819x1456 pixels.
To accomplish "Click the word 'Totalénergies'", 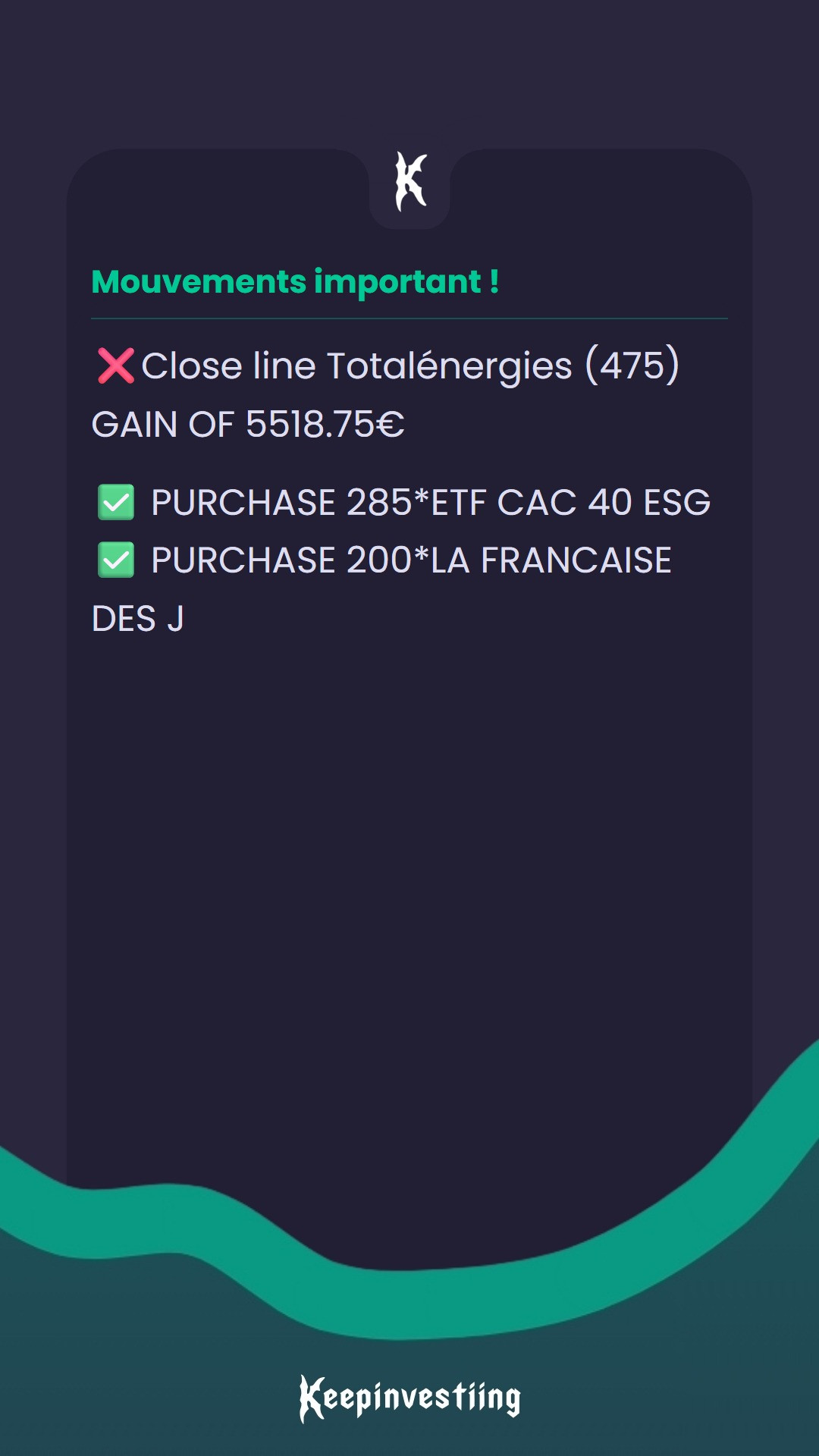I will (450, 366).
